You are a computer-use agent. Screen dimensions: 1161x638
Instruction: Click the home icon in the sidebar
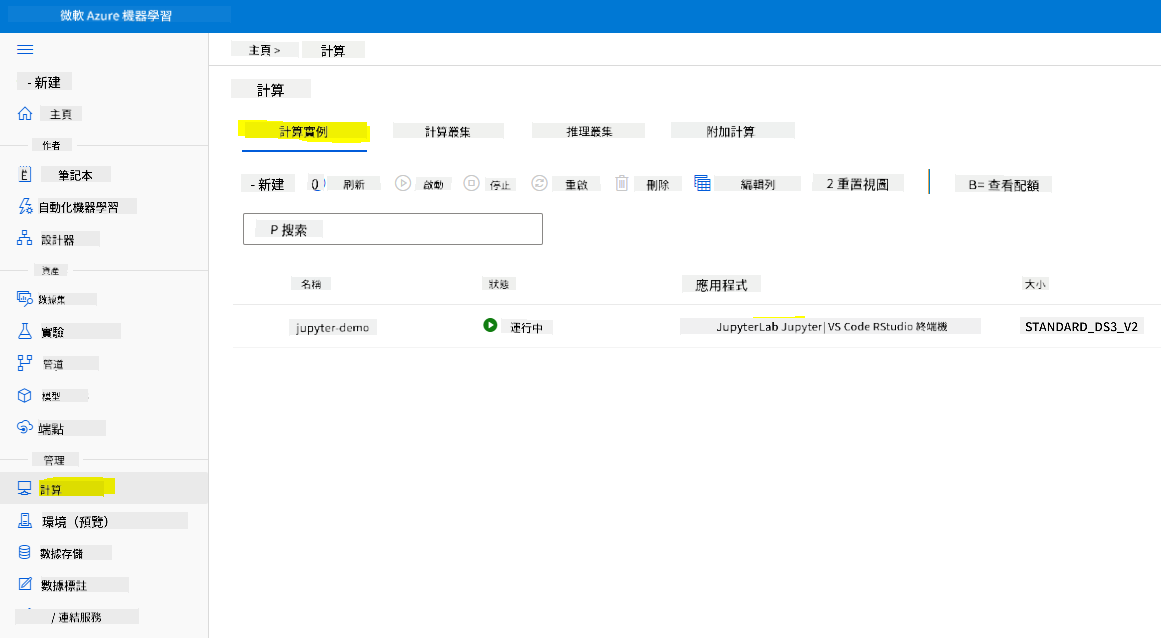pos(25,113)
